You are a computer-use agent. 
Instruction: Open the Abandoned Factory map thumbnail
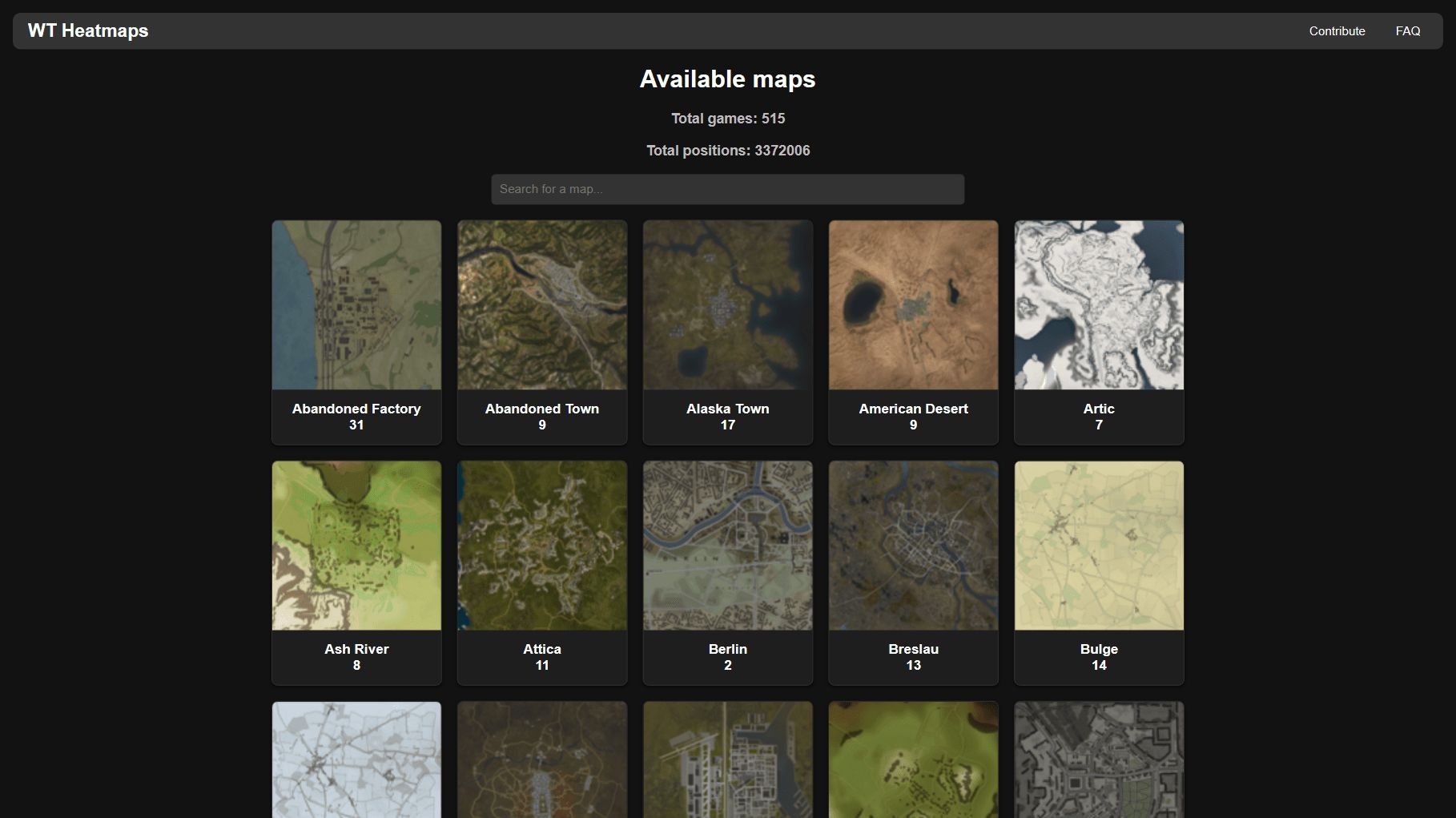(x=356, y=305)
